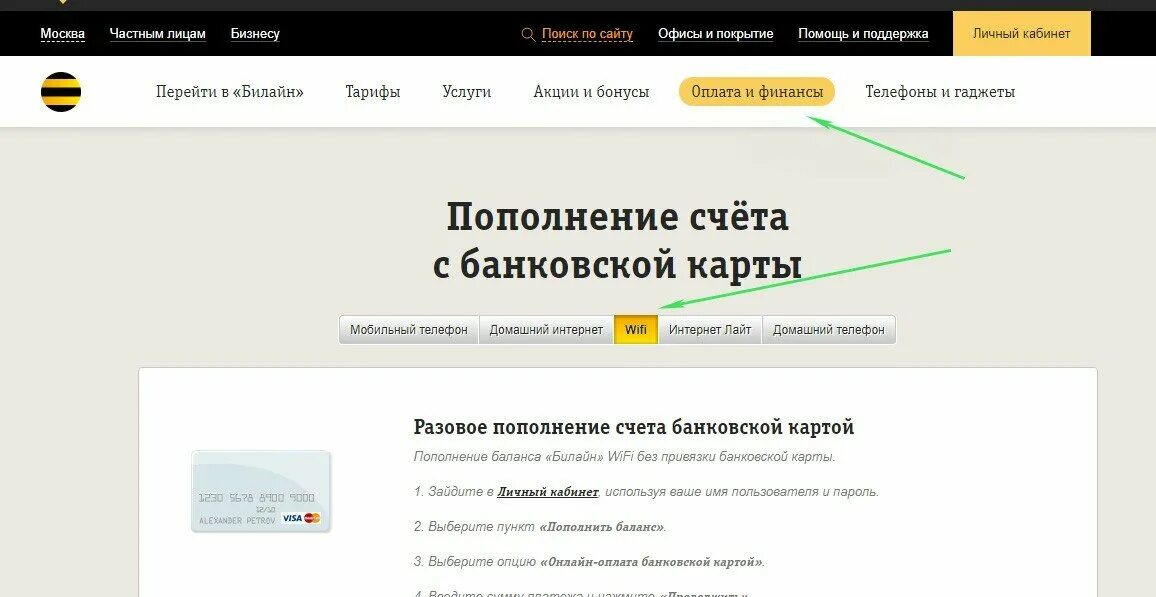Open Перейти в «Билайн» menu
This screenshot has height=597, width=1156.
coord(230,92)
